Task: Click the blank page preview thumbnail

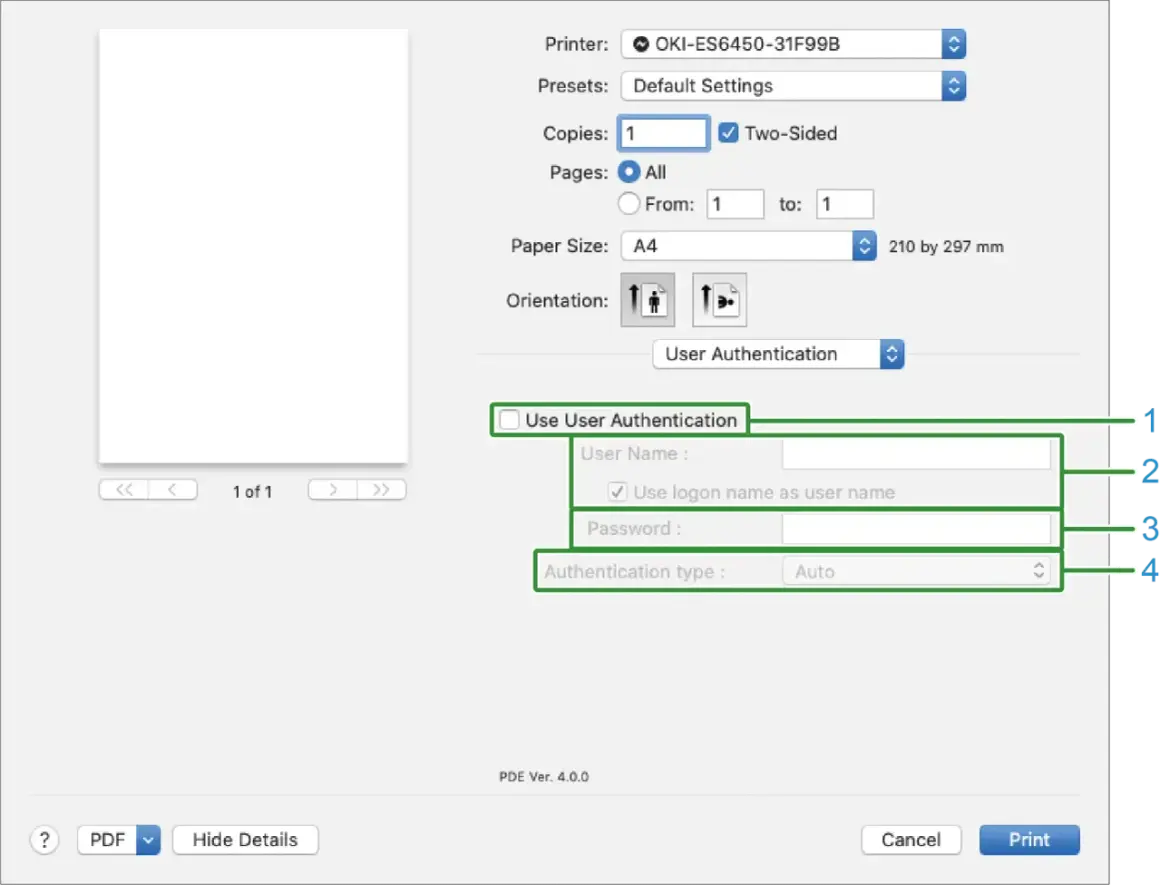Action: tap(254, 246)
